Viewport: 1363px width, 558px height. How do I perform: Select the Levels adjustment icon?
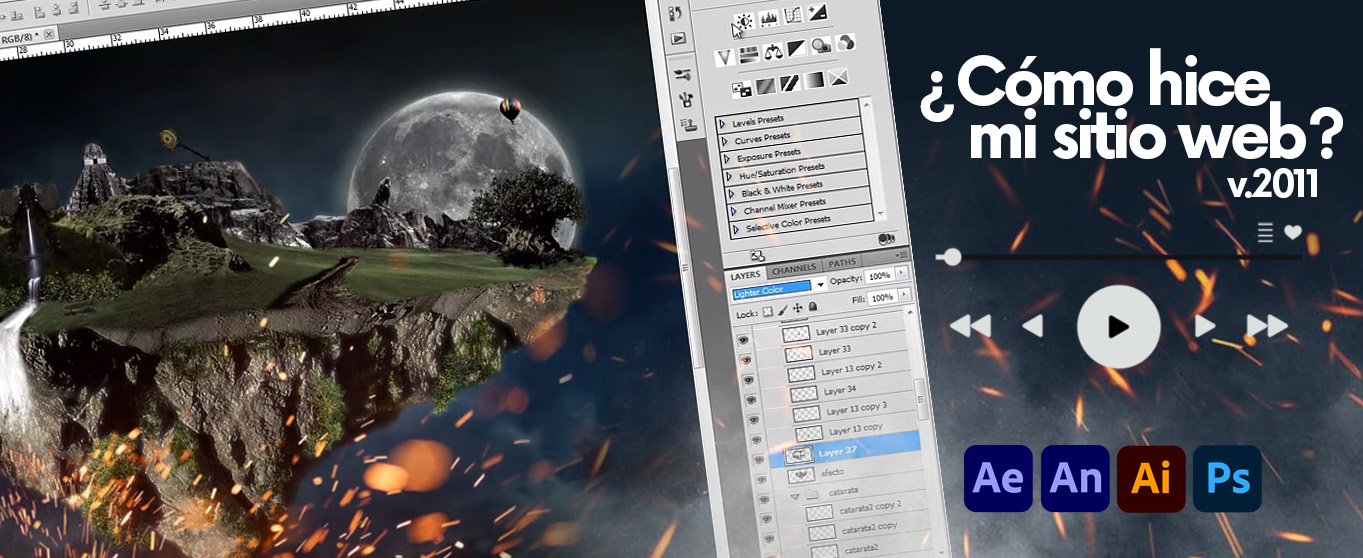click(769, 19)
